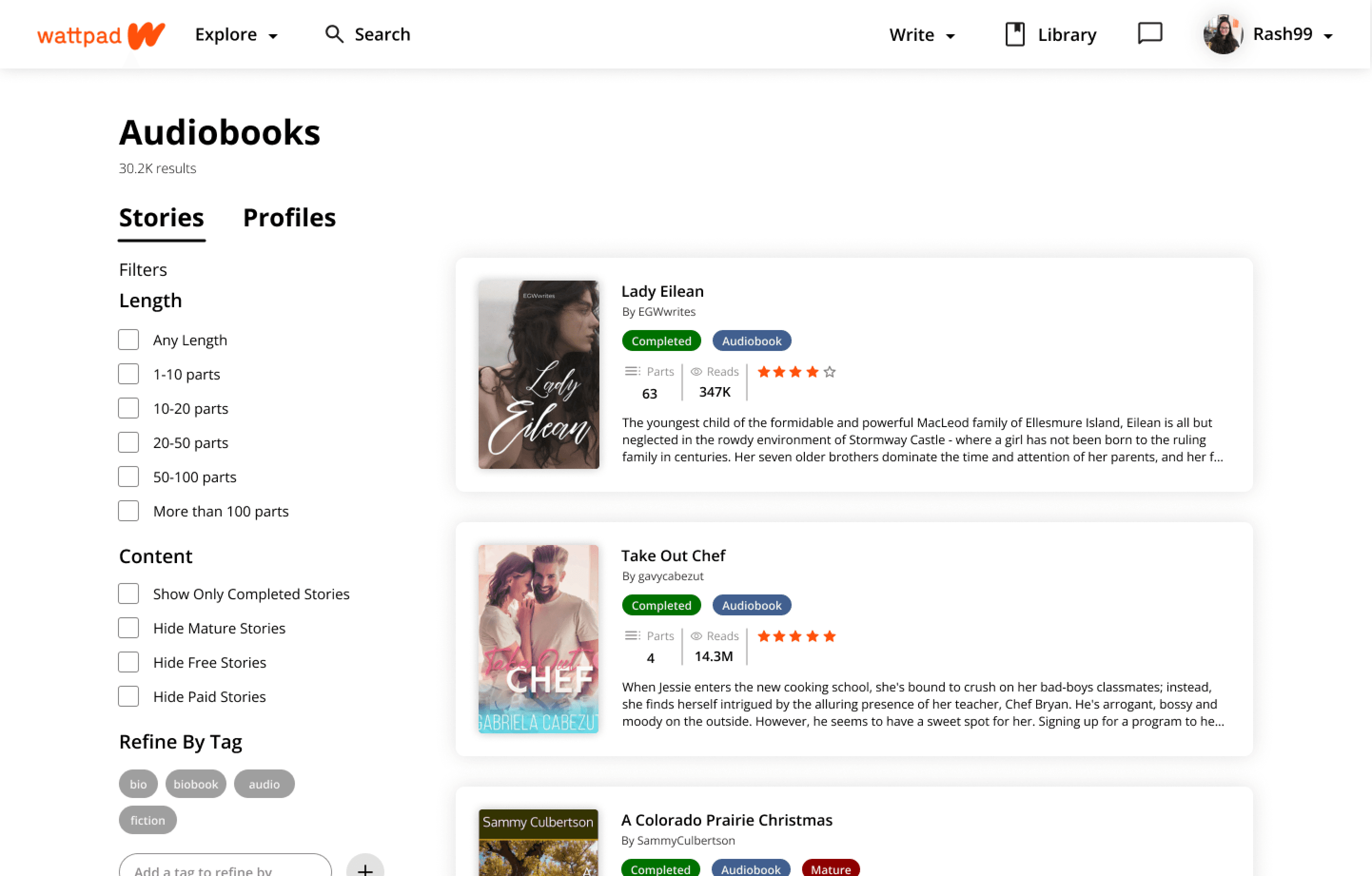The image size is (1372, 876).
Task: Click the plus button to add tag
Action: click(365, 868)
